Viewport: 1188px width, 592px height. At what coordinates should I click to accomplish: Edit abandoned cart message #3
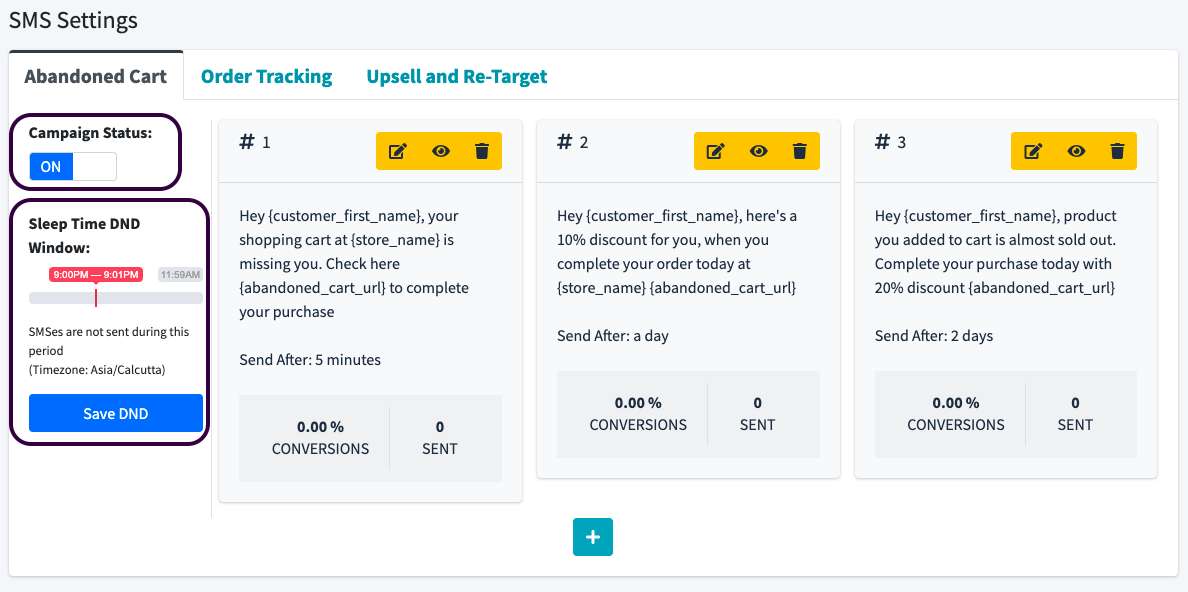pyautogui.click(x=1033, y=151)
